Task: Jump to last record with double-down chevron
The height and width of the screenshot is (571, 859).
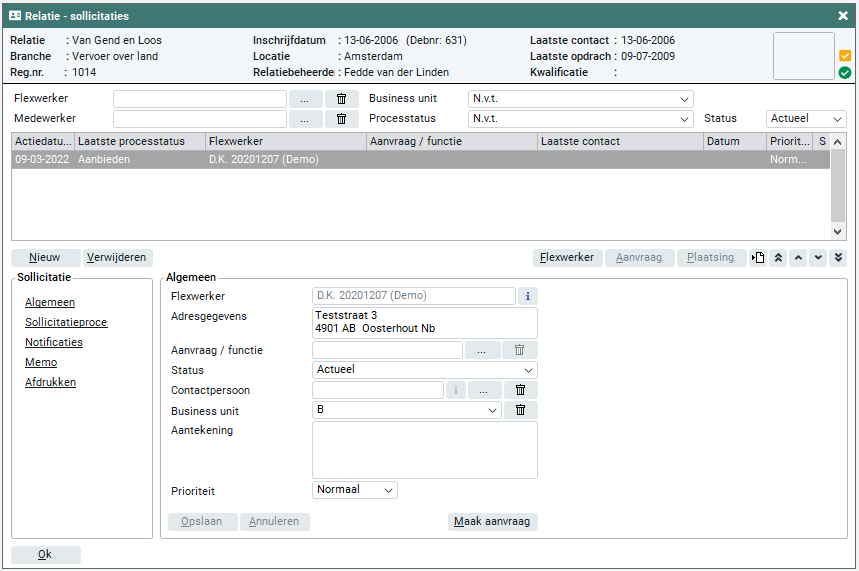Action: [838, 258]
